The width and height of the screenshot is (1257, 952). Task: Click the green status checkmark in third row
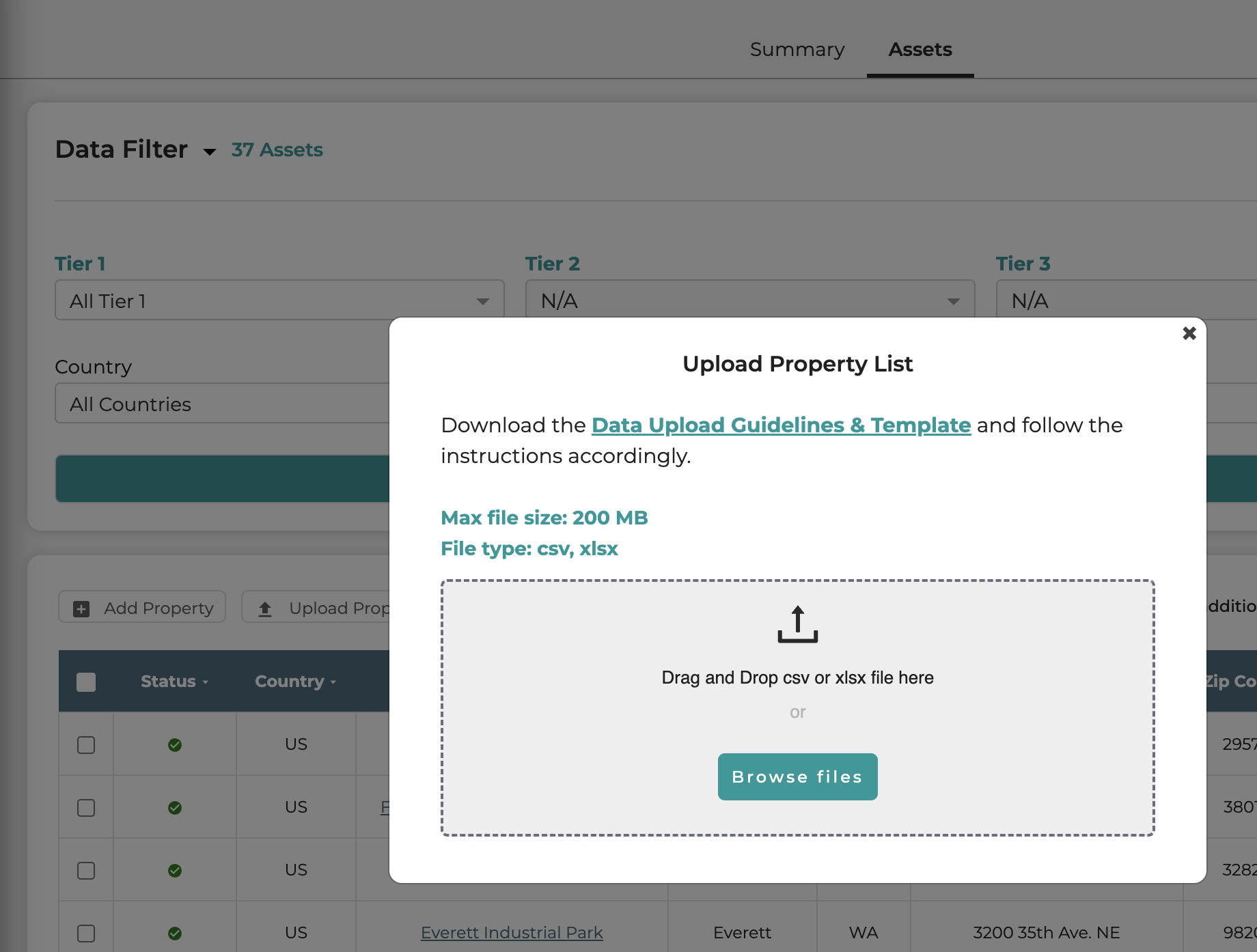175,870
